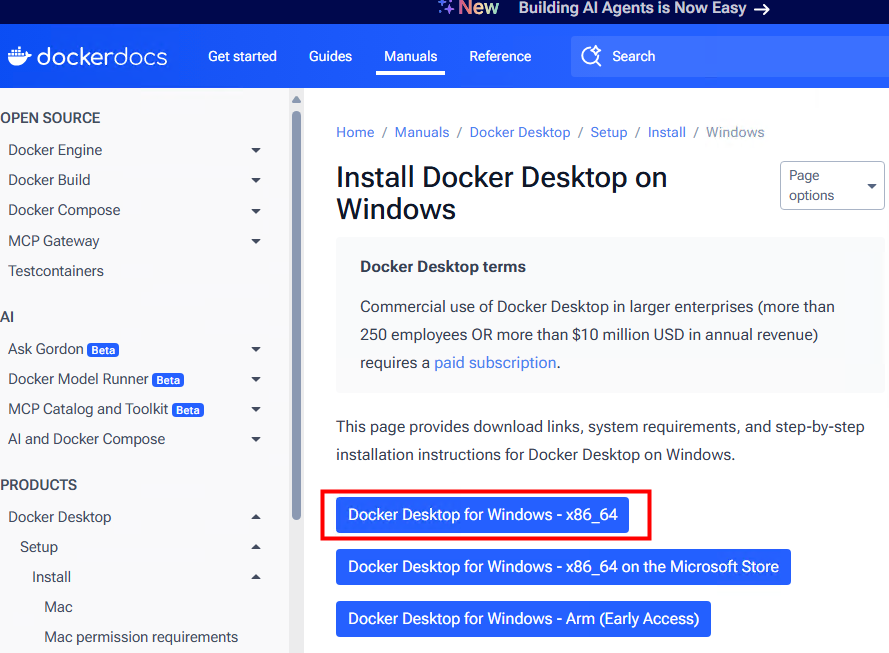The width and height of the screenshot is (889, 653).
Task: Expand the Docker Engine sidebar item
Action: 256,150
